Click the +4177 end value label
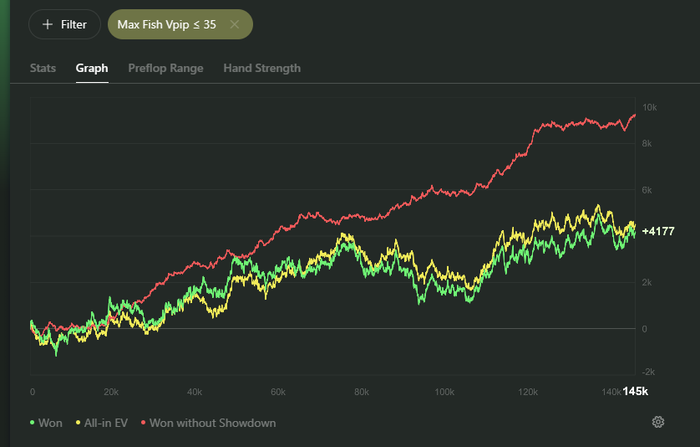Screen dimensions: 700x447 658,231
